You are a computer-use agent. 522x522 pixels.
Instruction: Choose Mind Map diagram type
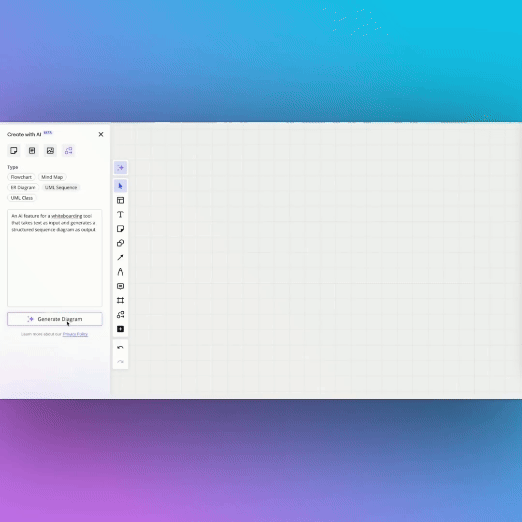[x=52, y=177]
